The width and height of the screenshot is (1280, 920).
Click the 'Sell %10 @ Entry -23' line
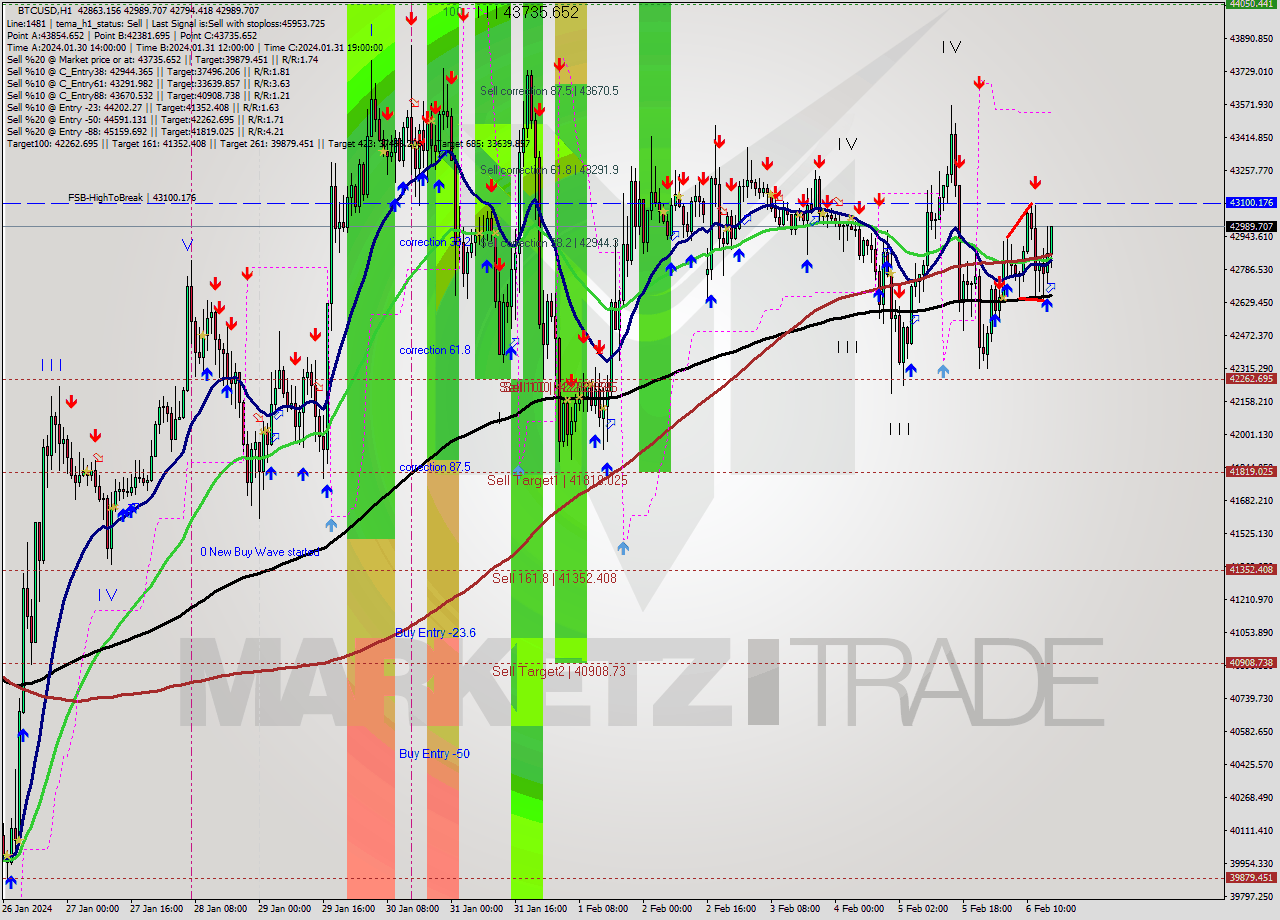pos(143,108)
